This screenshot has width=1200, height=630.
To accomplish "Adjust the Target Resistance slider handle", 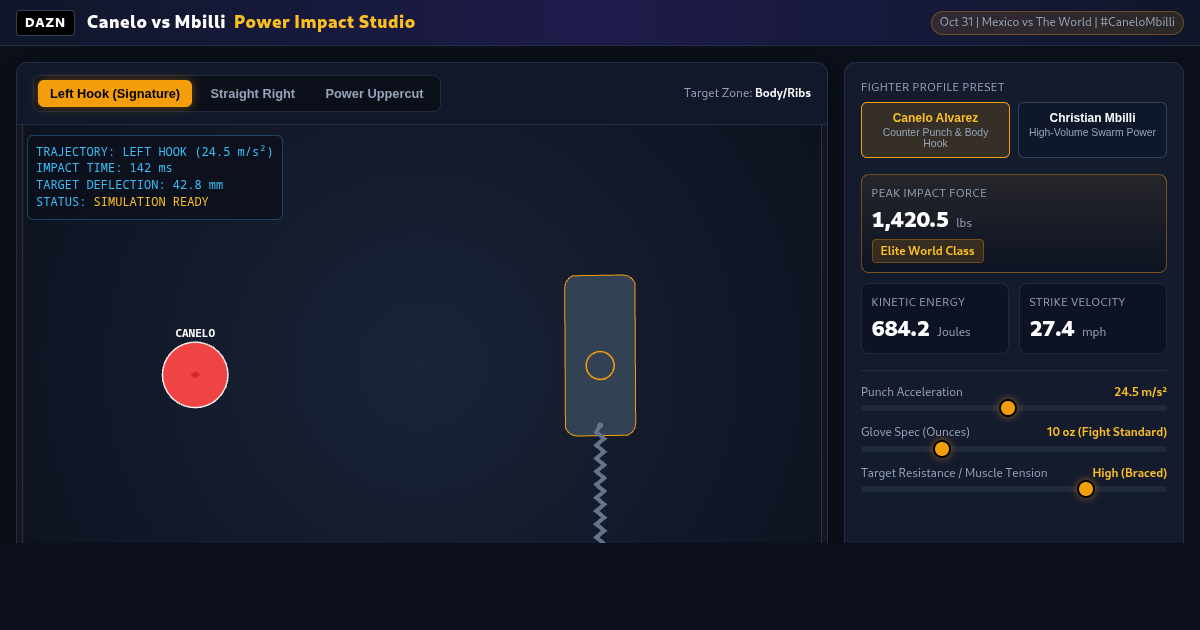I will pyautogui.click(x=1086, y=489).
